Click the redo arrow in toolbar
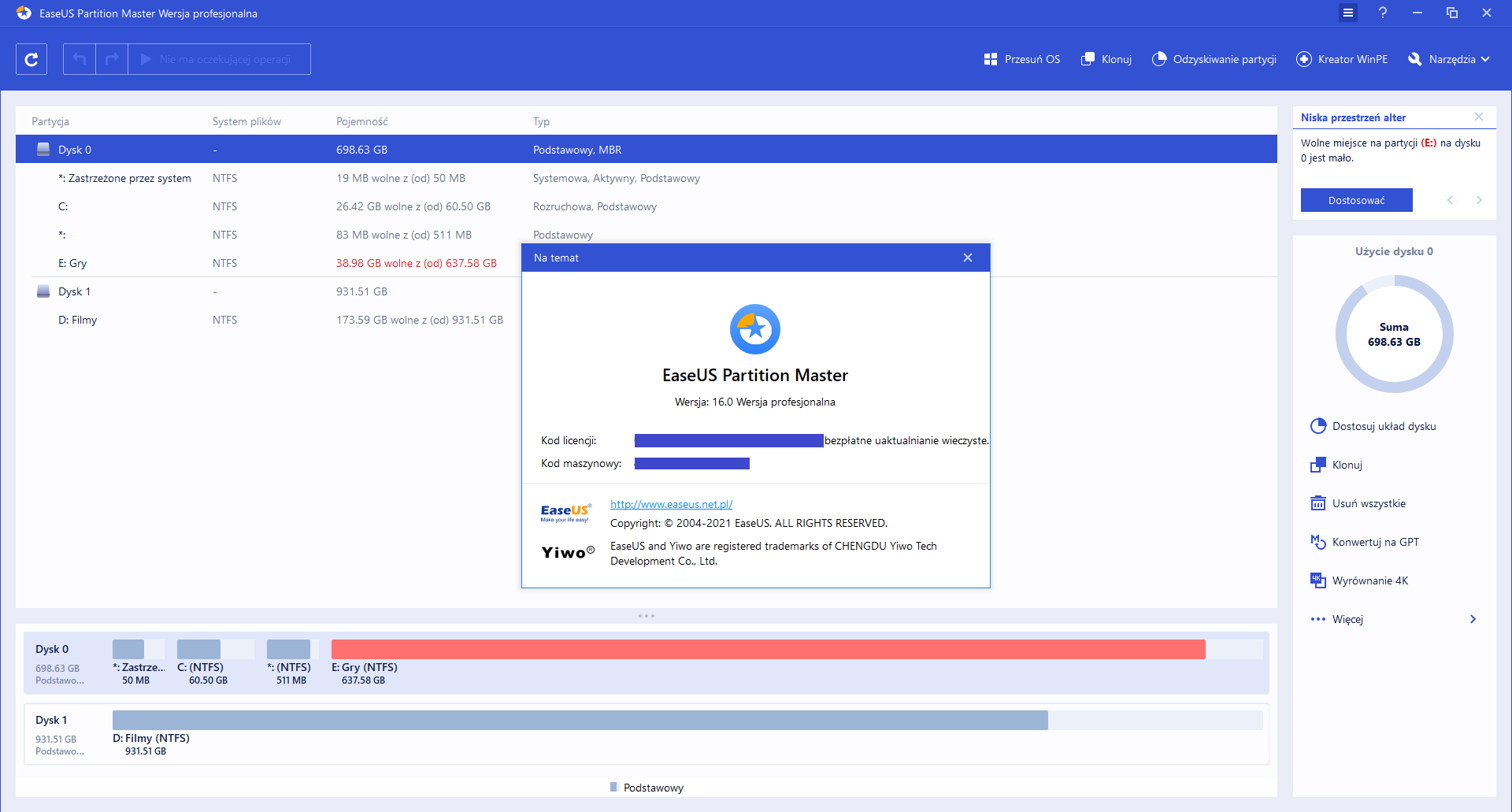The image size is (1512, 812). pyautogui.click(x=112, y=59)
